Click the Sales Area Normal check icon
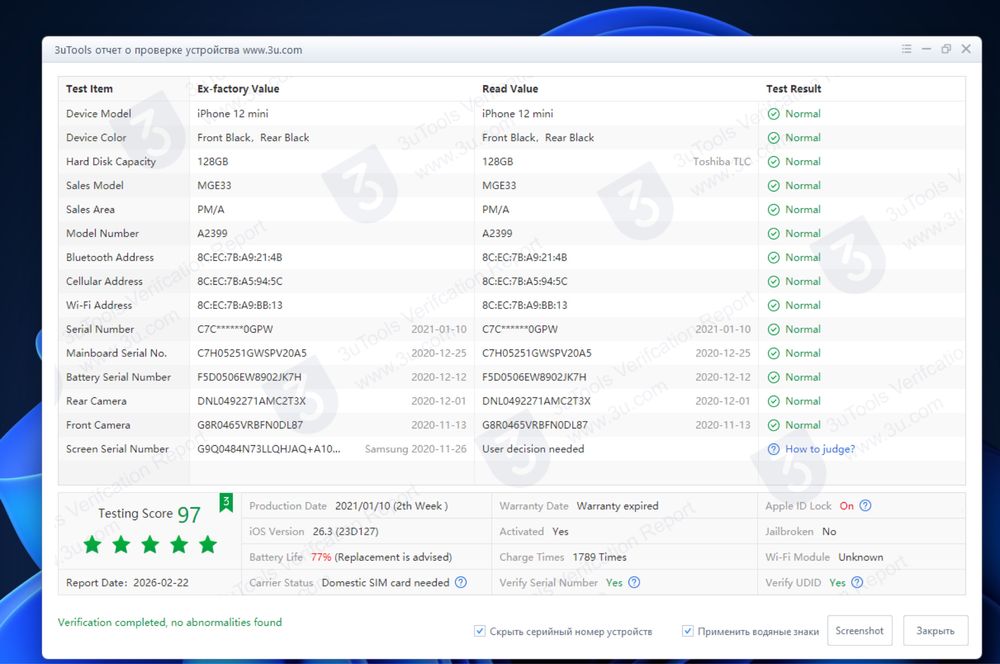This screenshot has width=1000, height=664. 774,210
